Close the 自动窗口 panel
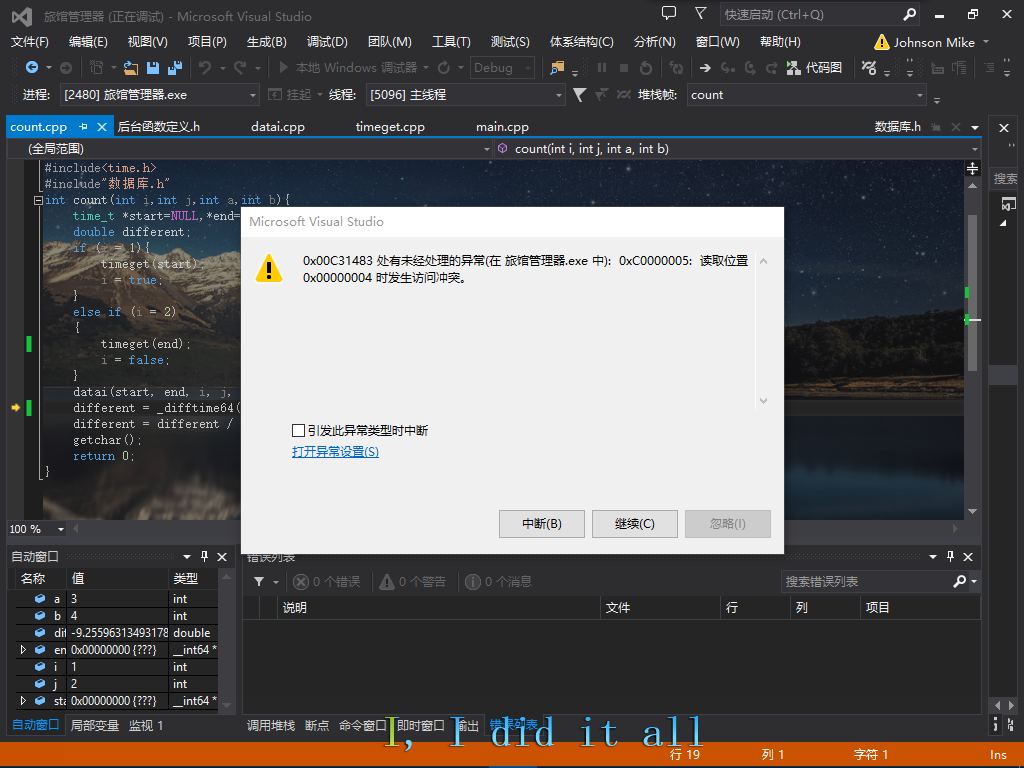This screenshot has height=768, width=1024. pyautogui.click(x=222, y=556)
